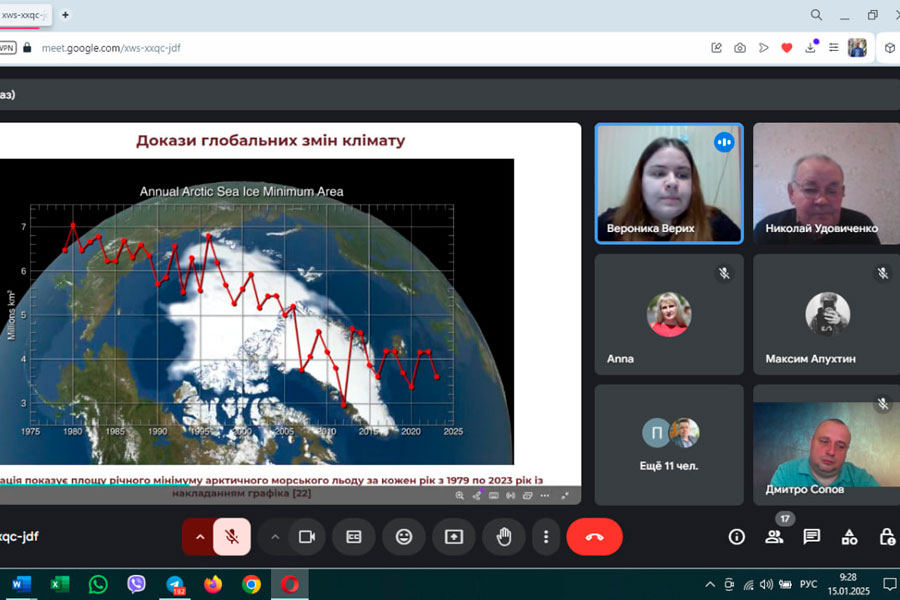Leave the call with the red button
This screenshot has width=900, height=600.
click(x=594, y=537)
